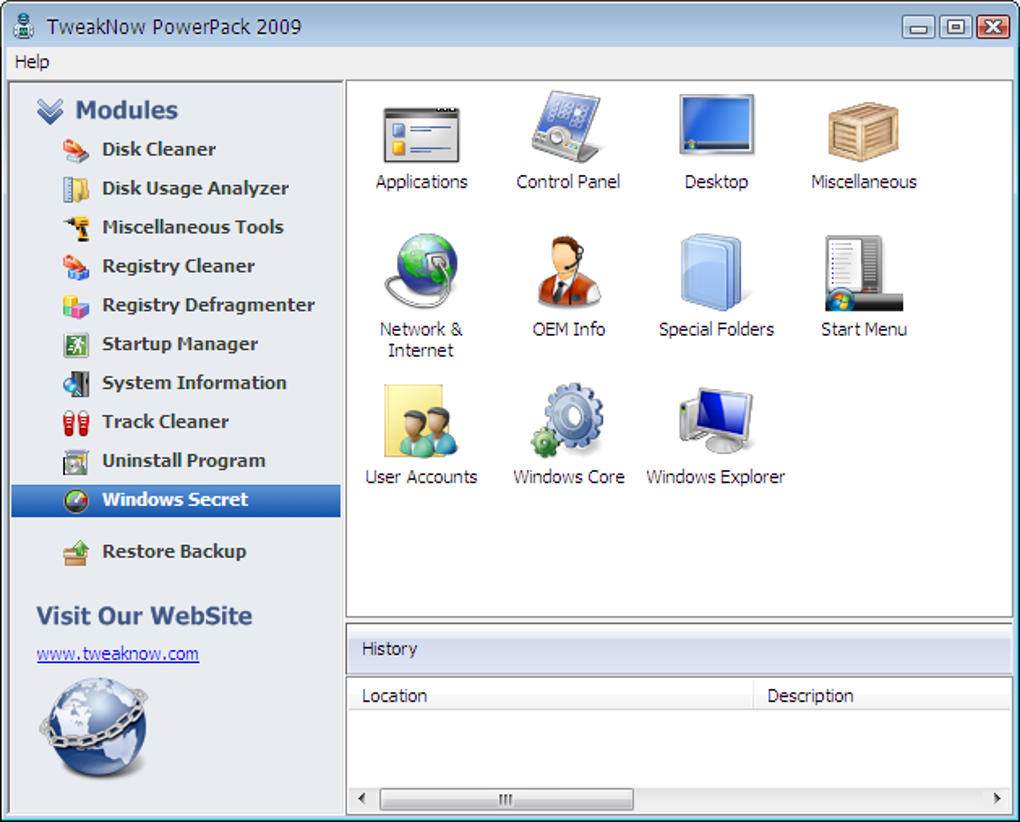Image resolution: width=1020 pixels, height=822 pixels.
Task: Open the Start Menu tweaks icon
Action: tap(863, 273)
